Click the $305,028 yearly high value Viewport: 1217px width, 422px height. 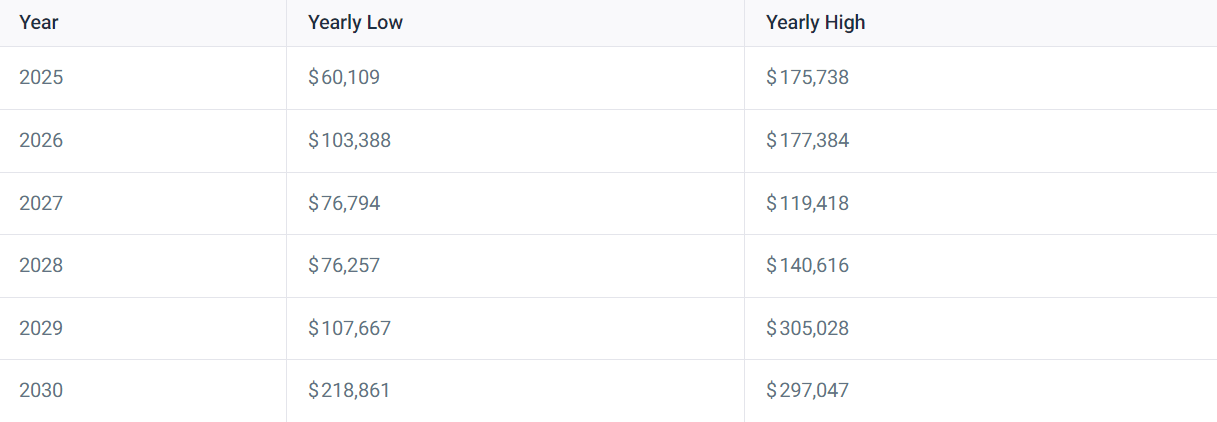tap(807, 328)
